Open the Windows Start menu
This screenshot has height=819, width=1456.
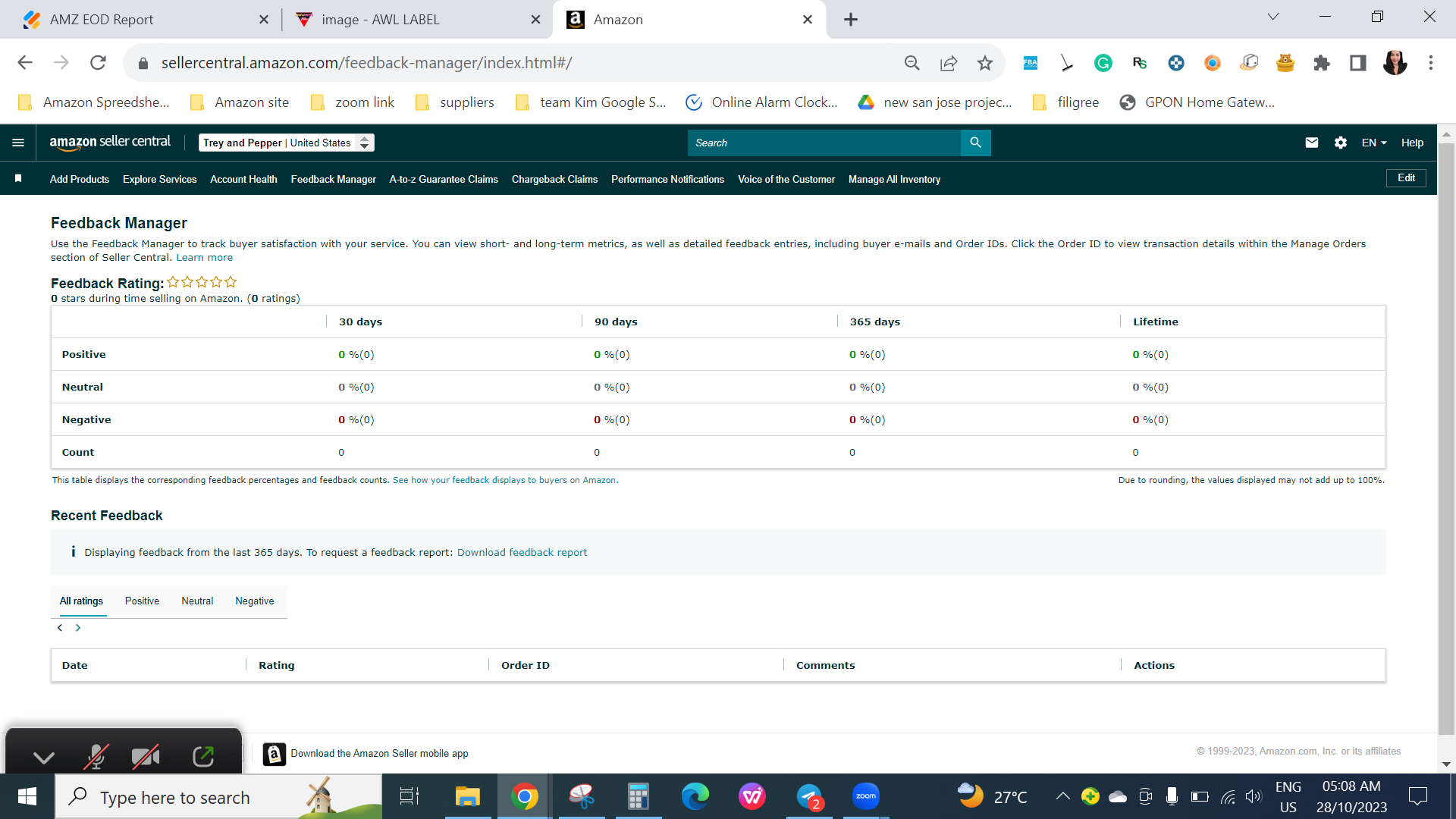[27, 796]
